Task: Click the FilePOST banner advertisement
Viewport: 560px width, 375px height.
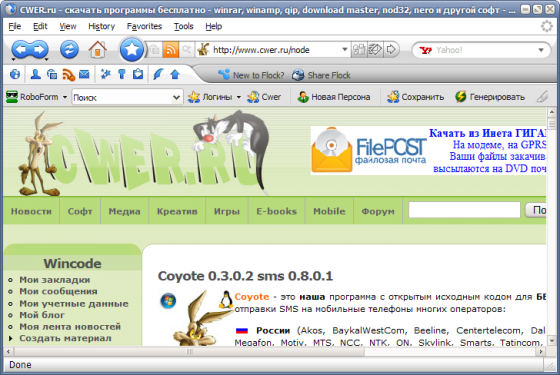Action: [x=428, y=150]
